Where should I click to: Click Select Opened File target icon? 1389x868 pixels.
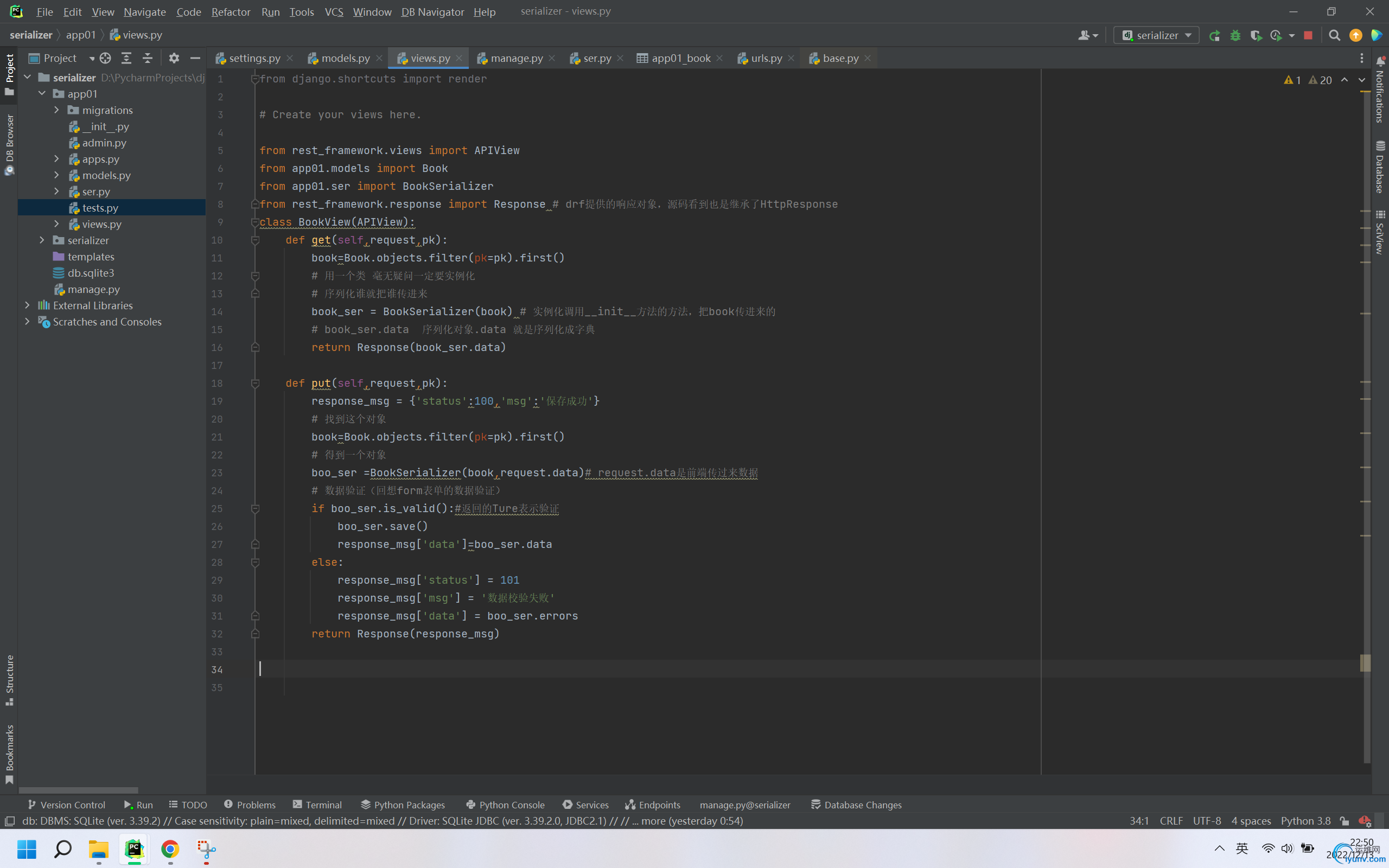click(105, 58)
